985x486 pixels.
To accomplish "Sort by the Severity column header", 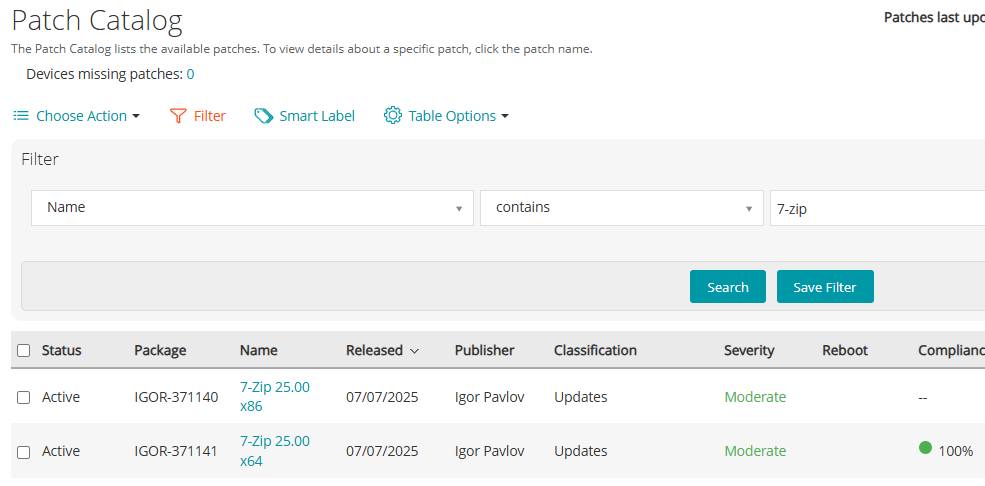I will [749, 351].
